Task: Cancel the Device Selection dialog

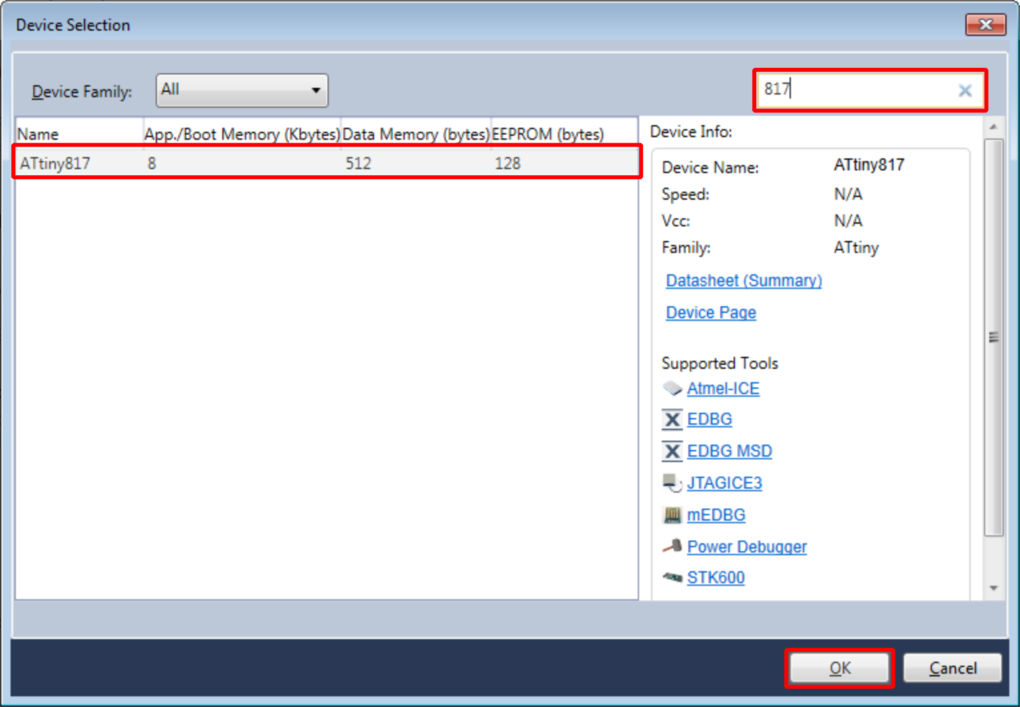Action: 952,668
